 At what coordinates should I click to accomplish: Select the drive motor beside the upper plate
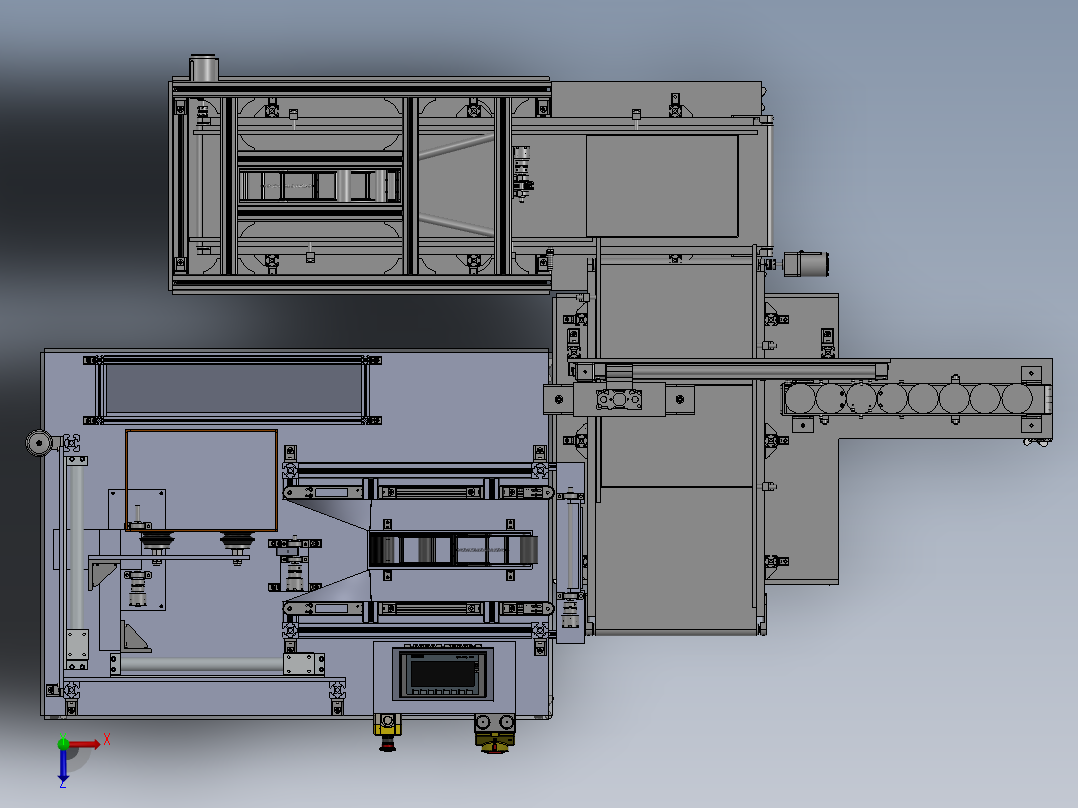point(806,264)
